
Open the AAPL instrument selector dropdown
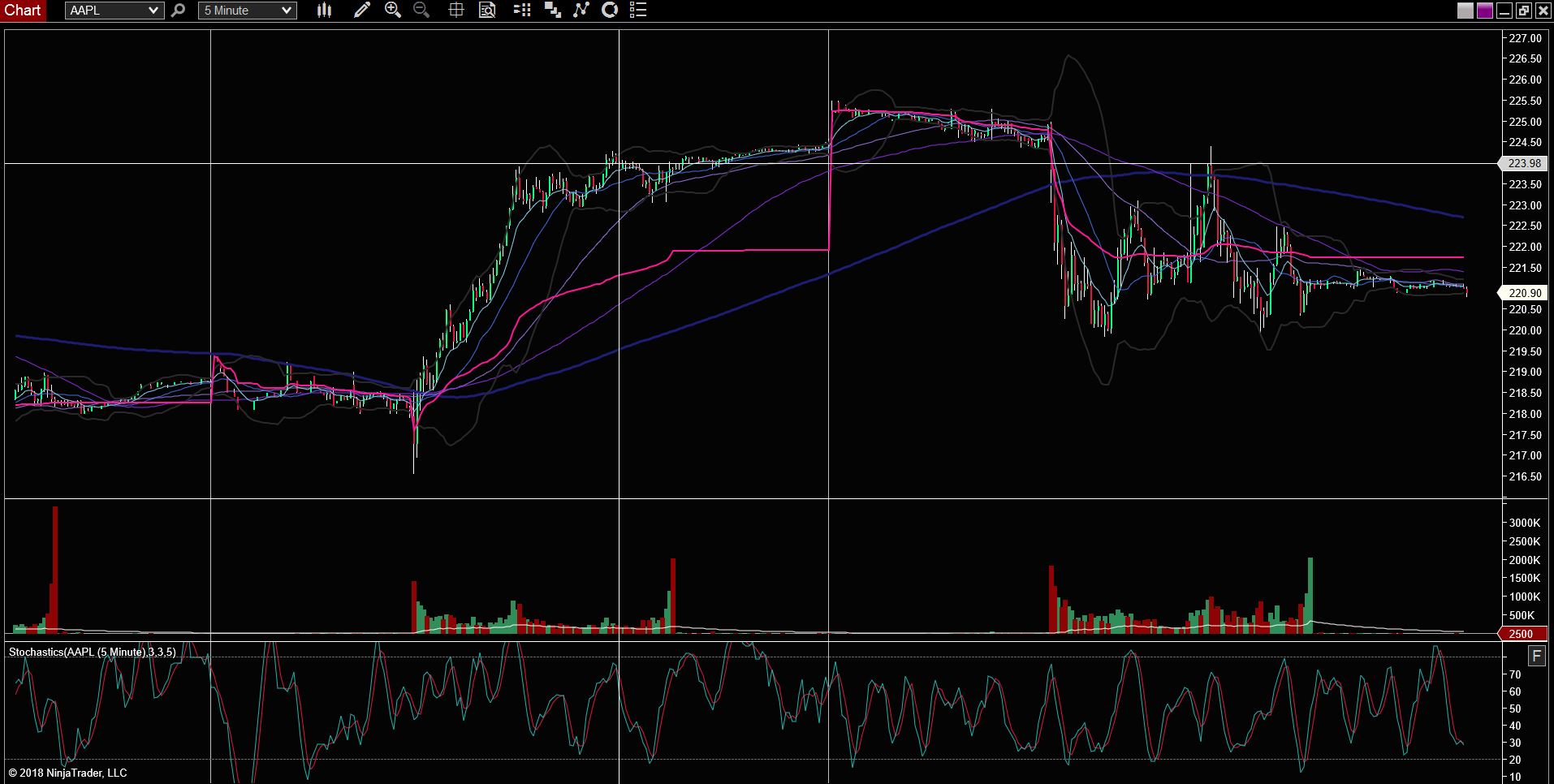click(x=114, y=11)
